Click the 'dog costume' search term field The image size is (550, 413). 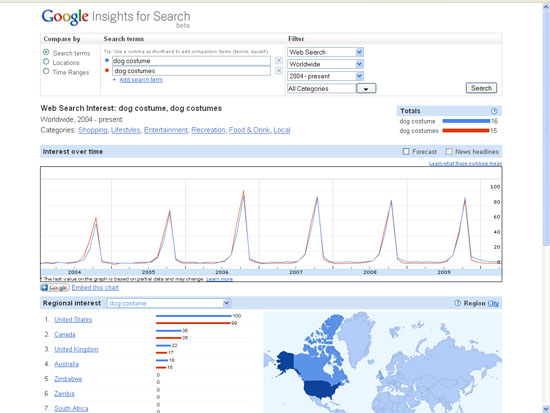191,61
